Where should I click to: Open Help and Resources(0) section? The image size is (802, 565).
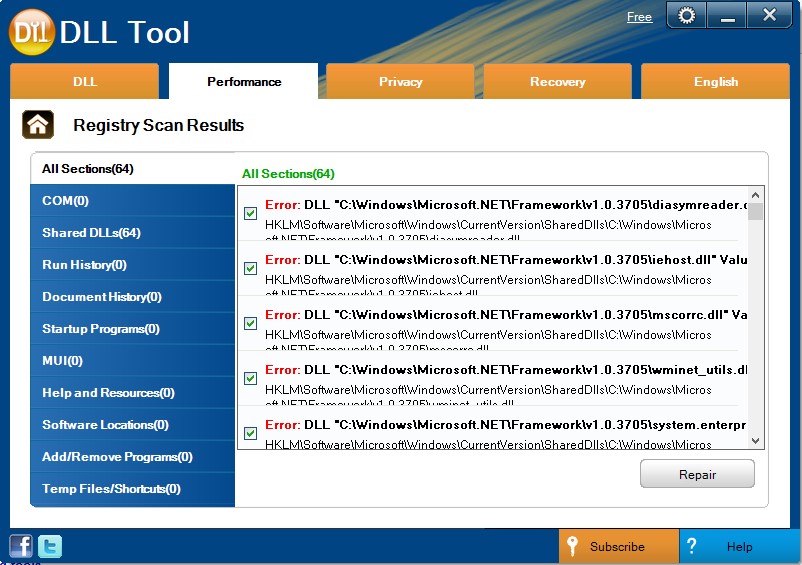tap(132, 393)
